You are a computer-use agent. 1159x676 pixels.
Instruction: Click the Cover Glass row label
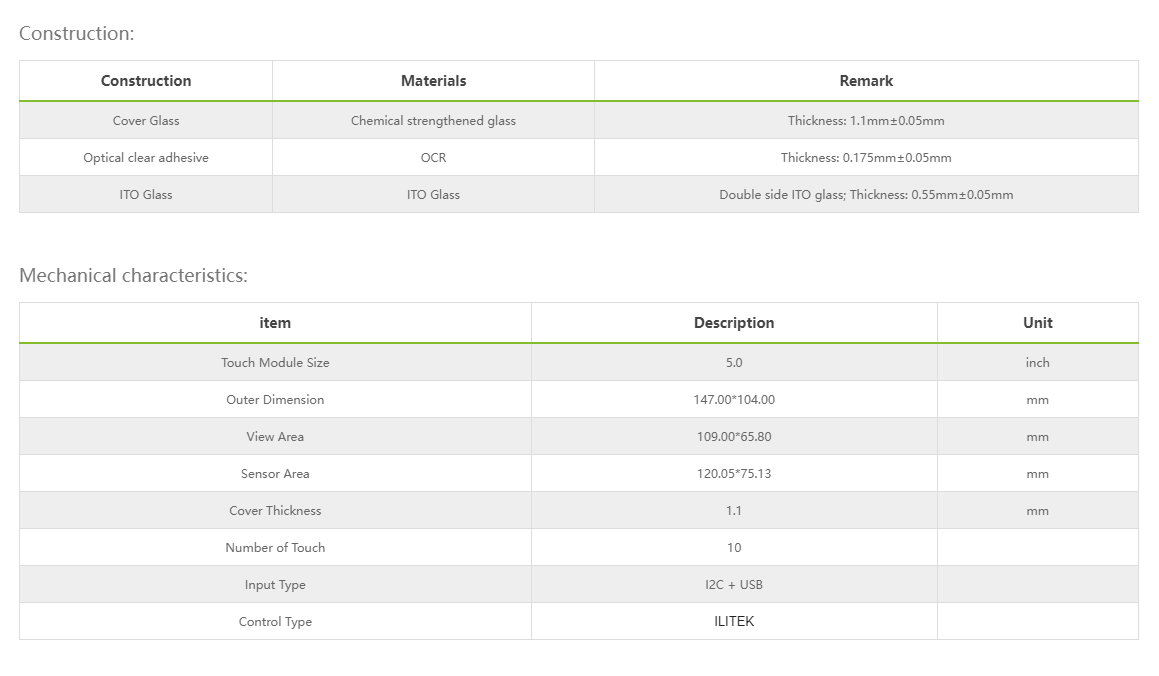[146, 121]
